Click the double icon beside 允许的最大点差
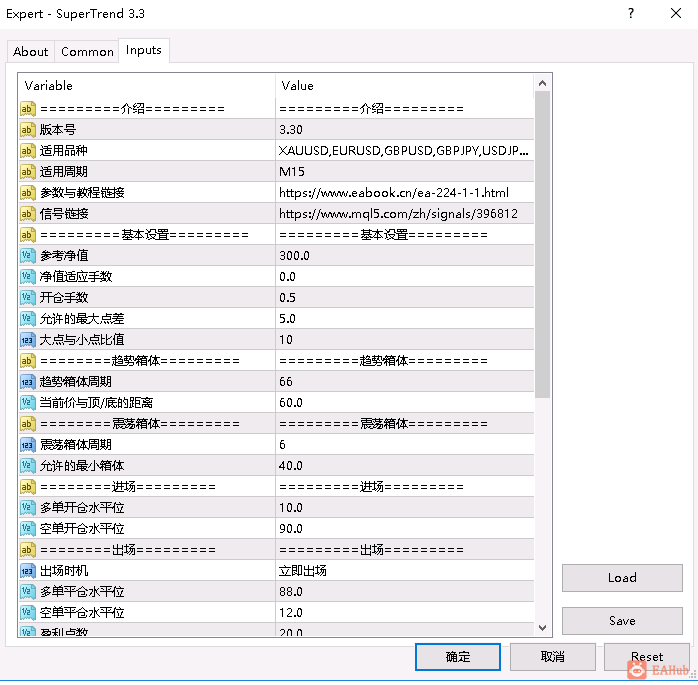Viewport: 698px width, 685px height. pos(27,319)
